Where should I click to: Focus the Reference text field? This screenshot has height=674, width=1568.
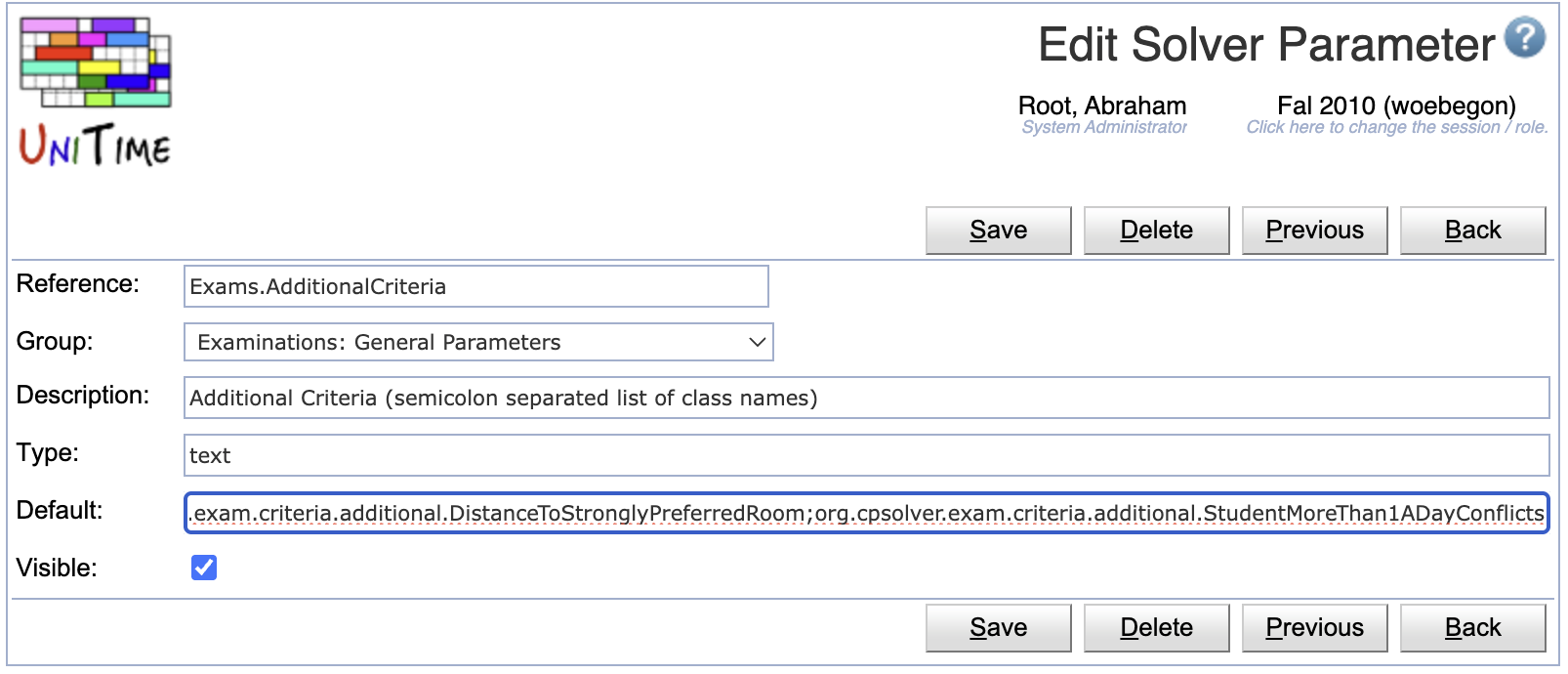[x=475, y=286]
